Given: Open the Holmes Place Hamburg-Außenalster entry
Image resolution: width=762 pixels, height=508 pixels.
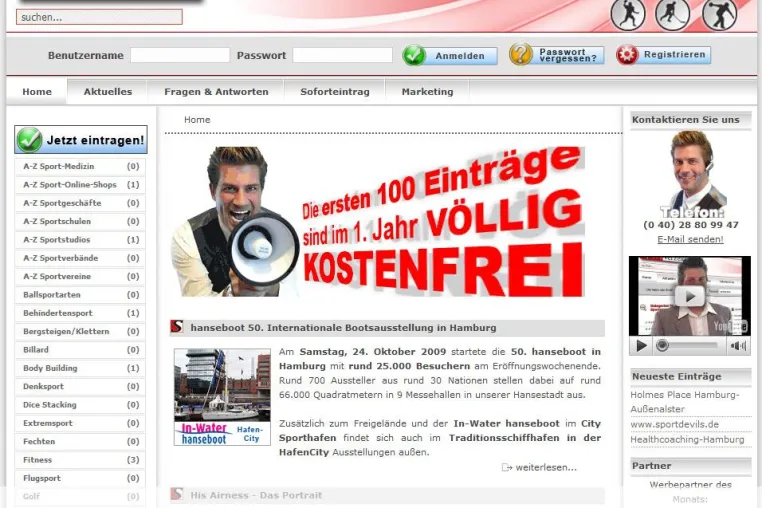Looking at the screenshot, I should click(685, 402).
